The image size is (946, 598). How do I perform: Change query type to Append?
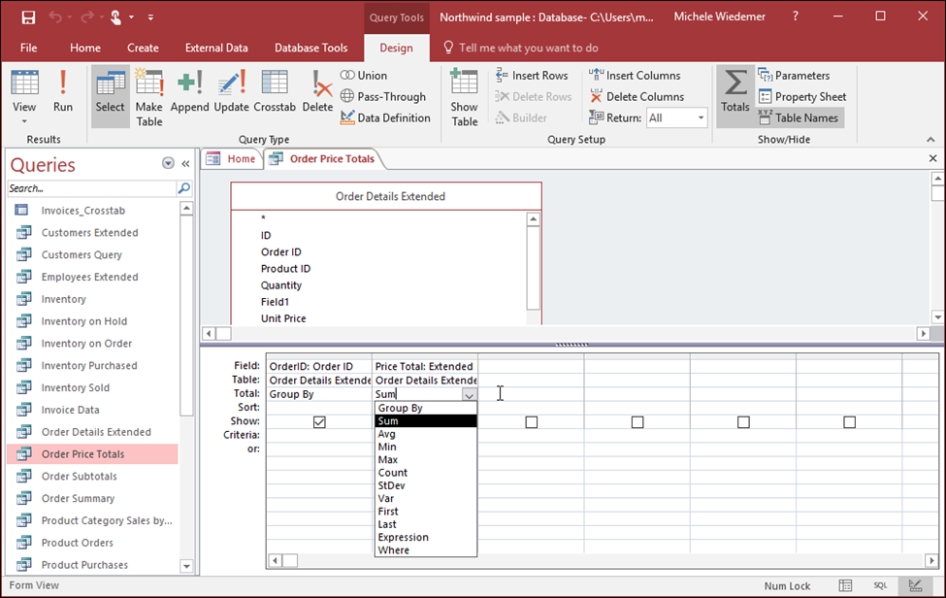tap(189, 92)
